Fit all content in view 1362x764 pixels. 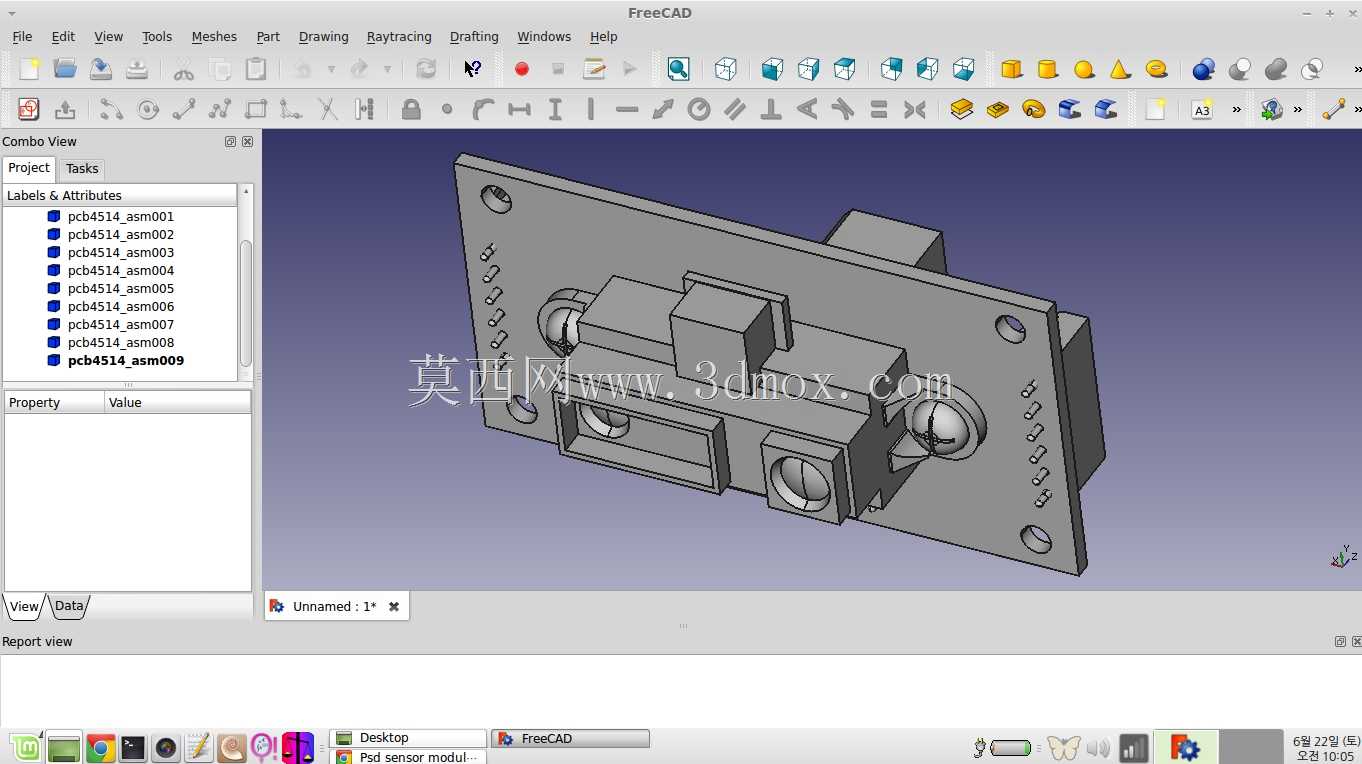click(x=678, y=69)
